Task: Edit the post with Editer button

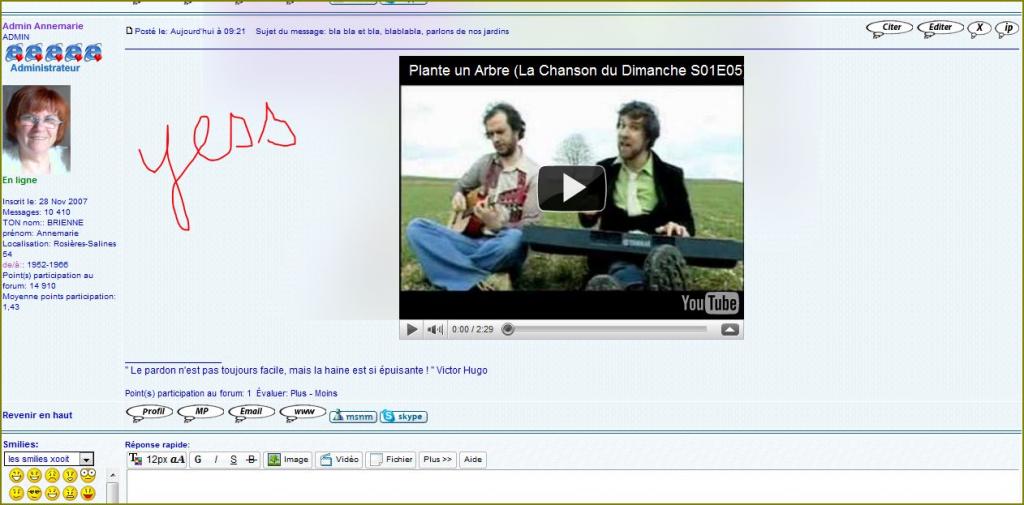Action: tap(940, 28)
